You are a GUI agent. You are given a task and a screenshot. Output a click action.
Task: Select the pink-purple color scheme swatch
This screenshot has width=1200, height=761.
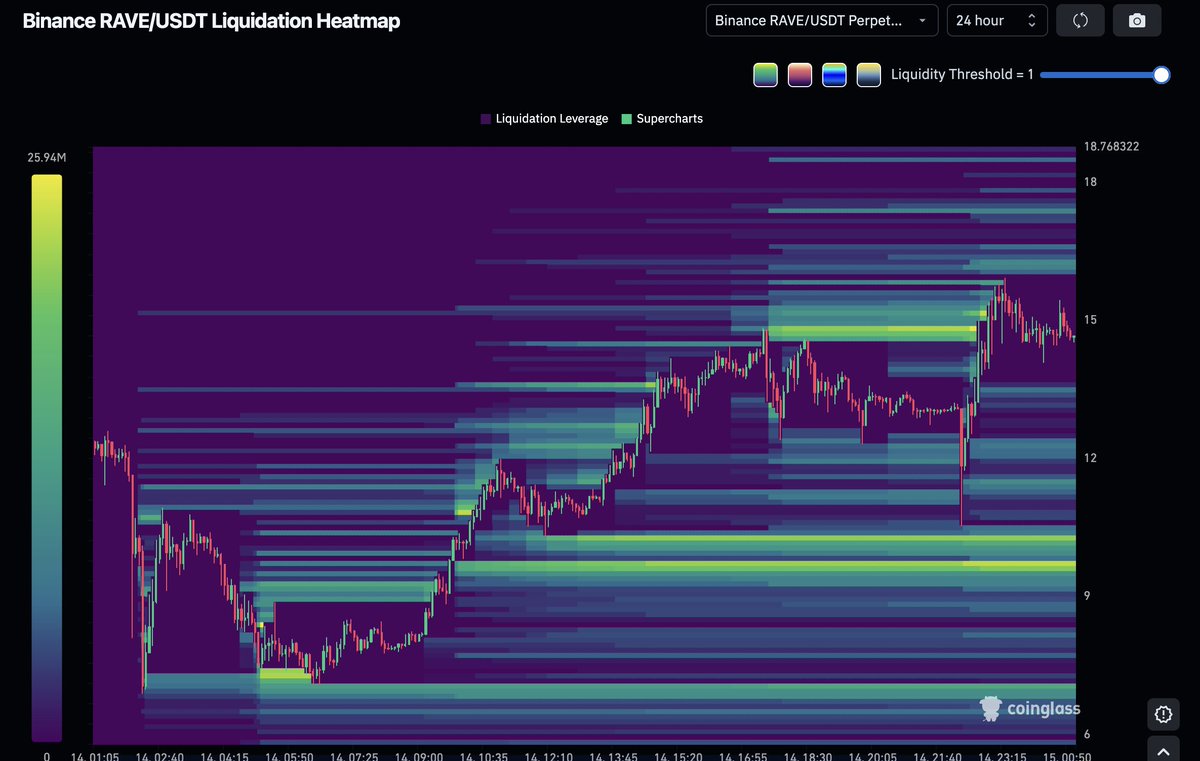(800, 75)
